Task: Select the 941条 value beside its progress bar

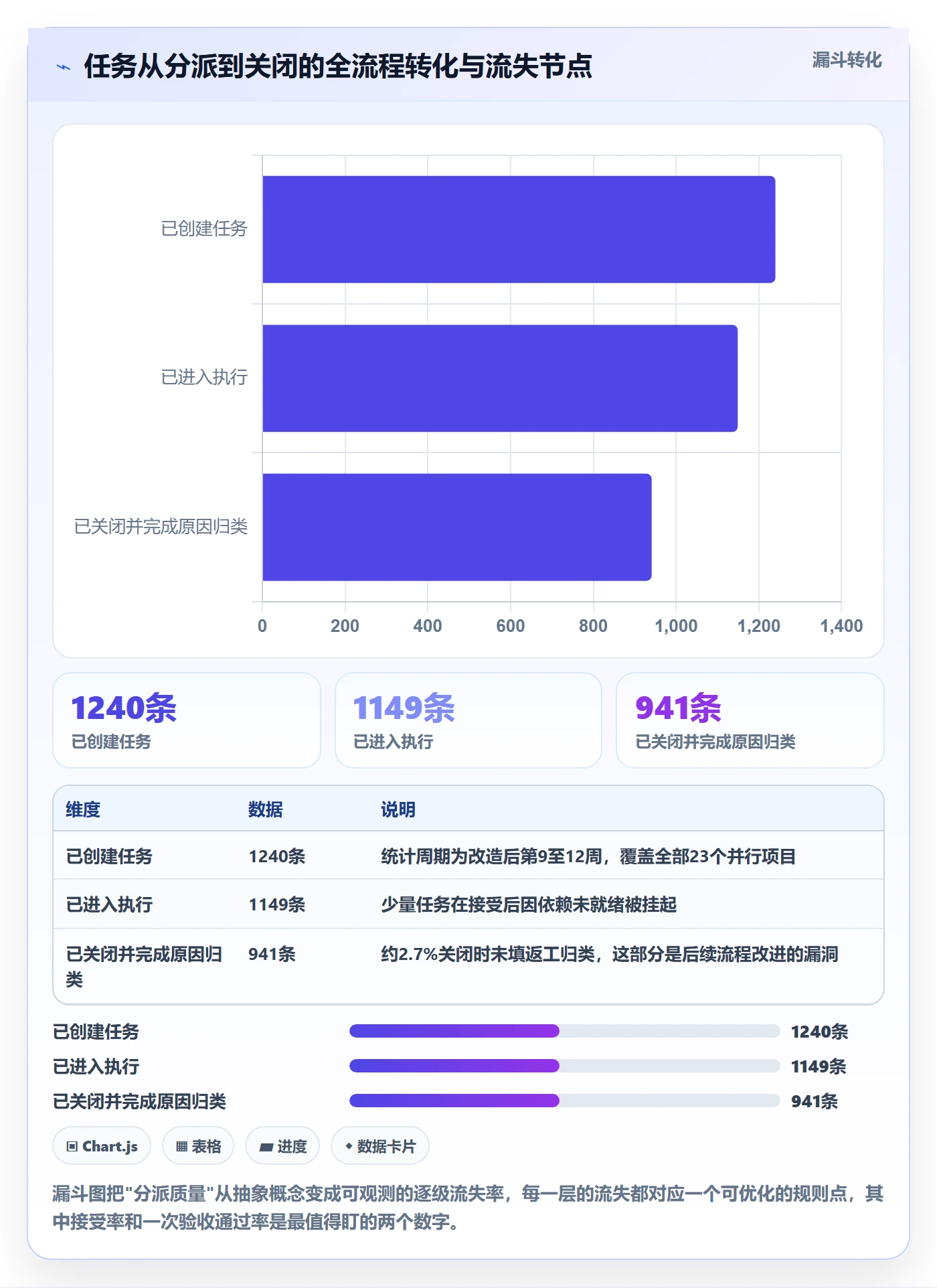Action: click(815, 1101)
